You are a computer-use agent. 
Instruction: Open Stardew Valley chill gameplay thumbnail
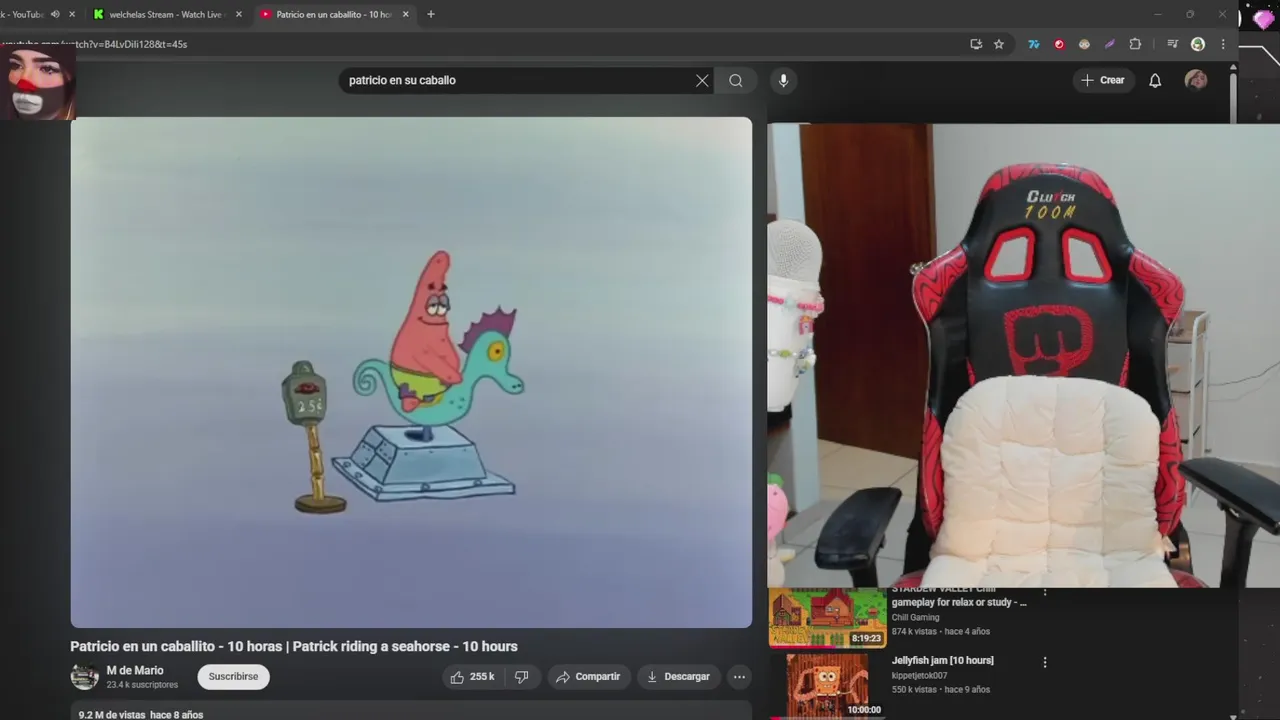coord(827,618)
